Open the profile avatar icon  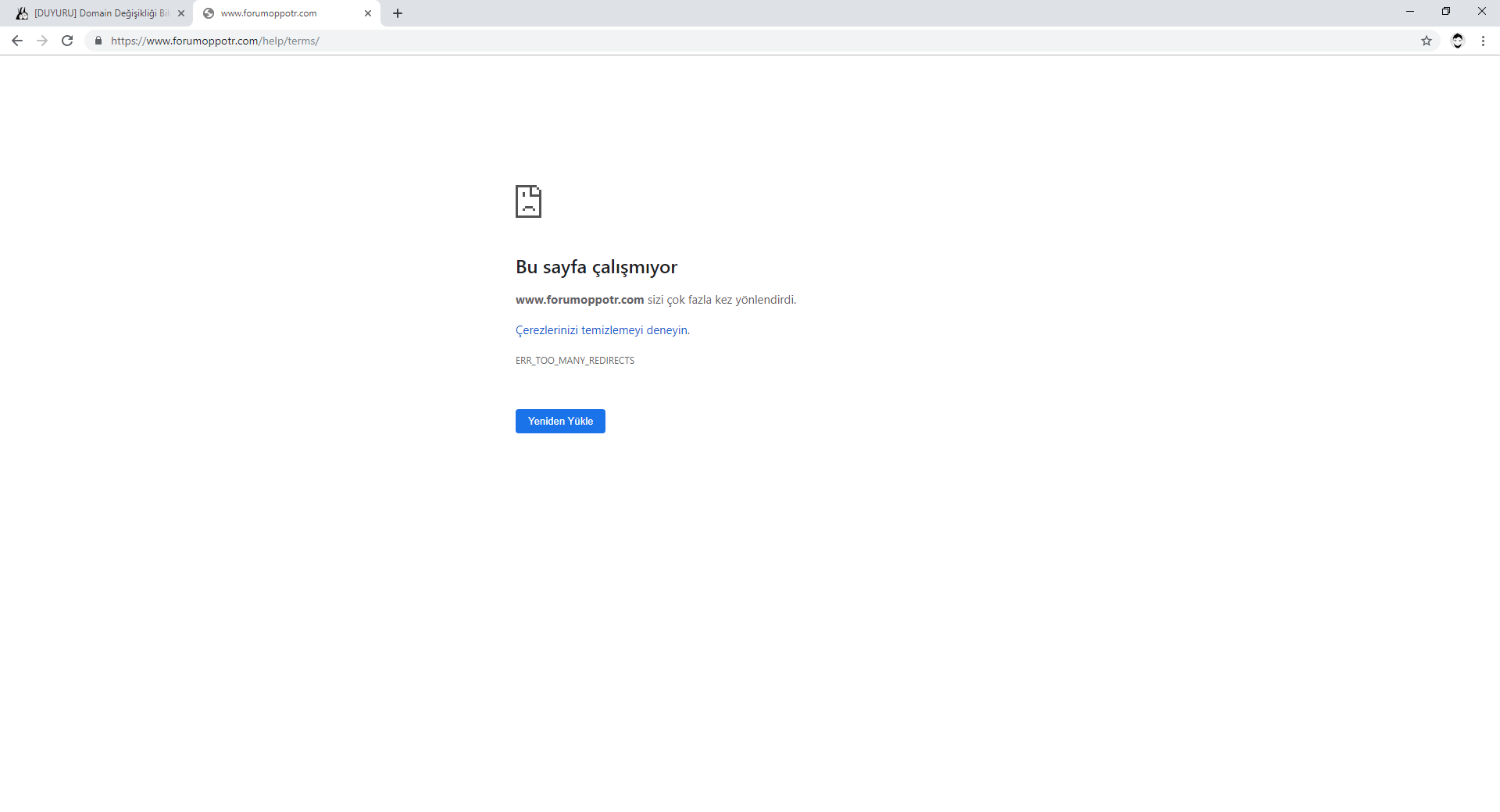point(1457,41)
